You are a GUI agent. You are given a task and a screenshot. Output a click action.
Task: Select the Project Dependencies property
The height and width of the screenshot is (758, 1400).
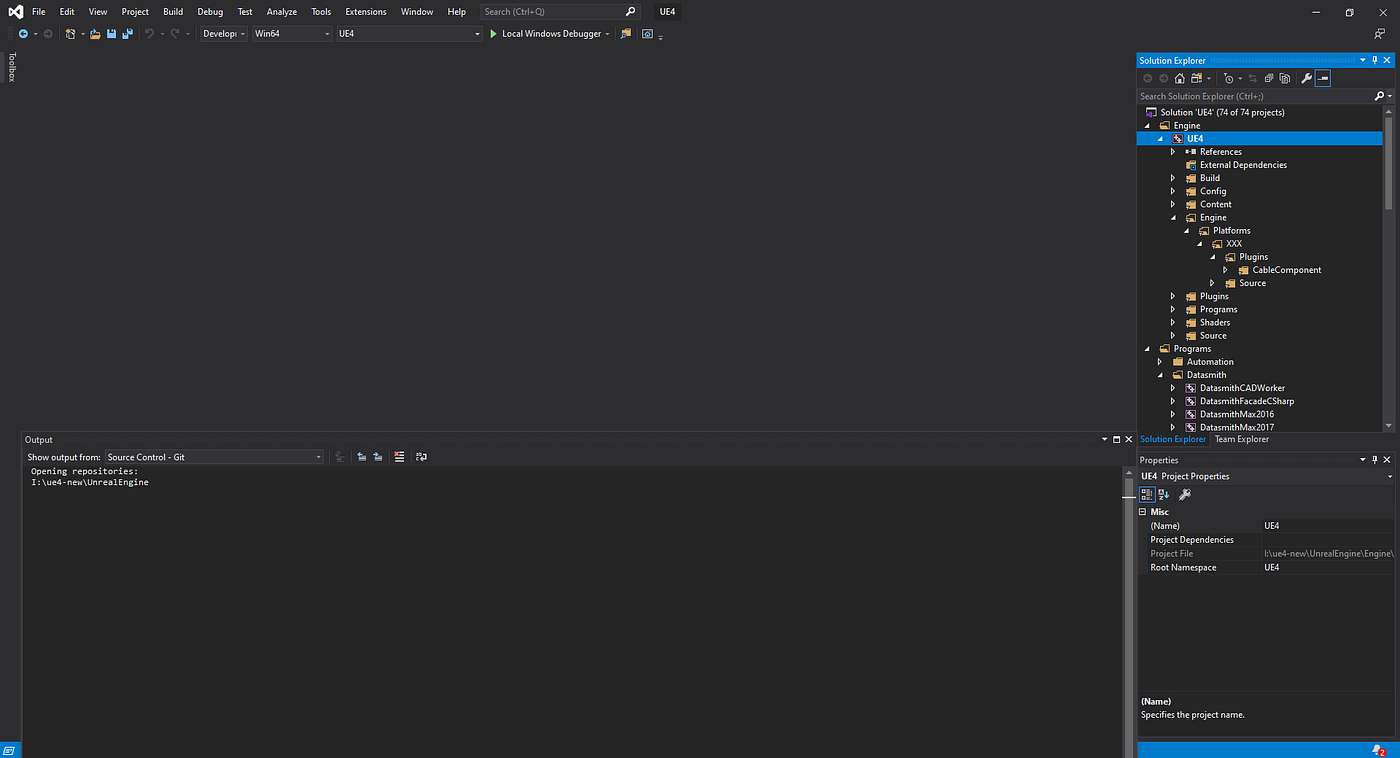1192,540
